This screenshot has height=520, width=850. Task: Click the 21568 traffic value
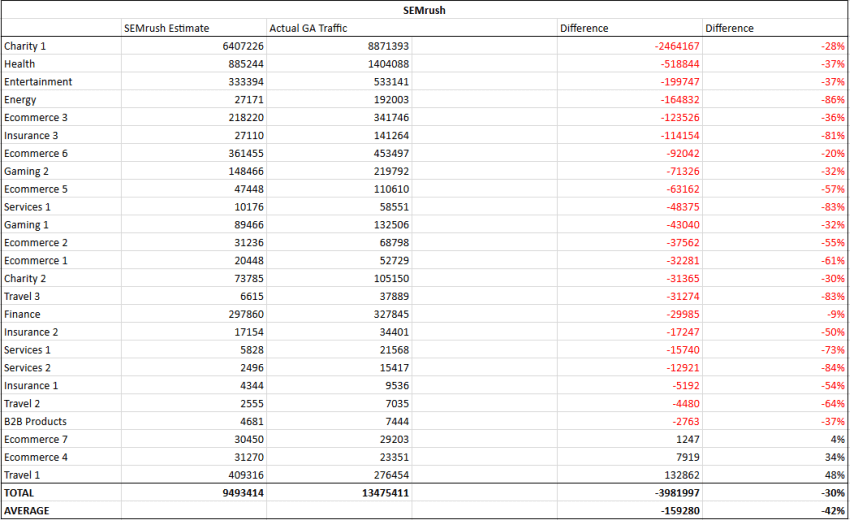pos(339,350)
